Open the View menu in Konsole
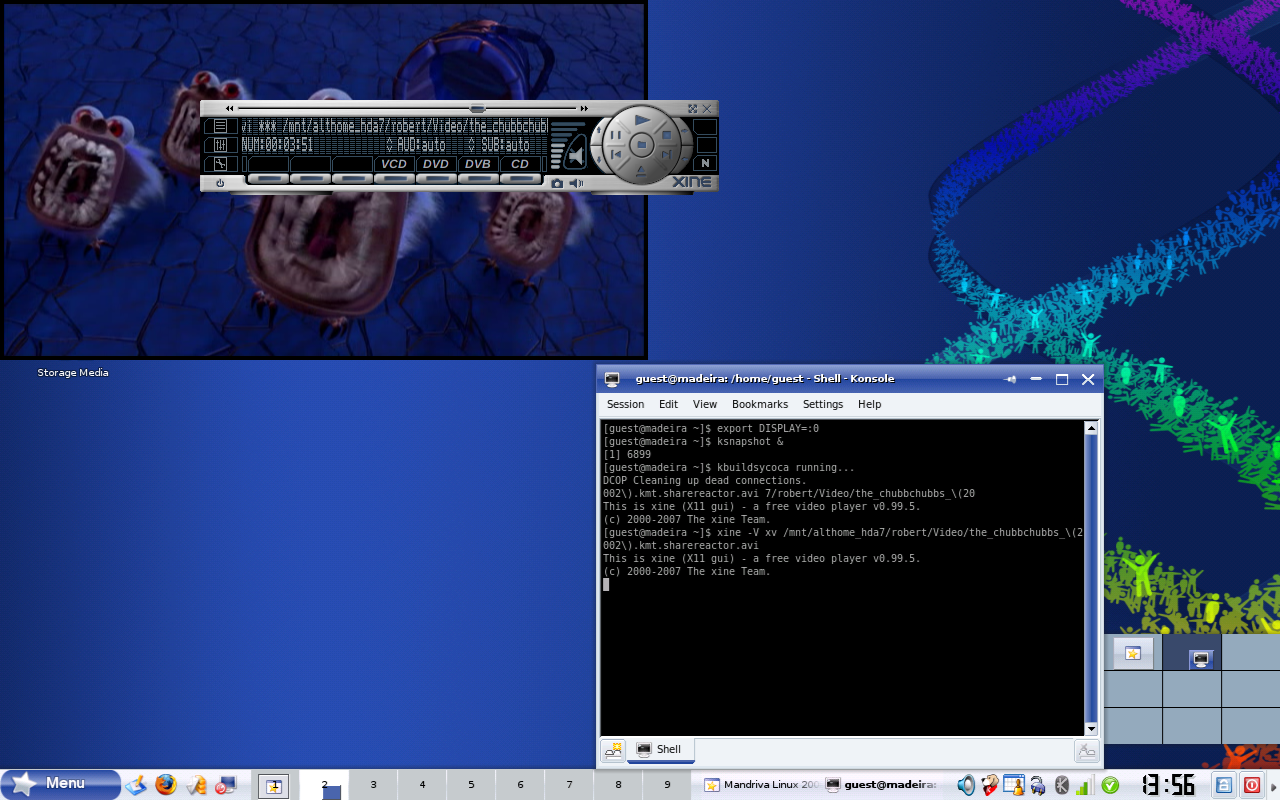Image resolution: width=1280 pixels, height=800 pixels. point(705,404)
